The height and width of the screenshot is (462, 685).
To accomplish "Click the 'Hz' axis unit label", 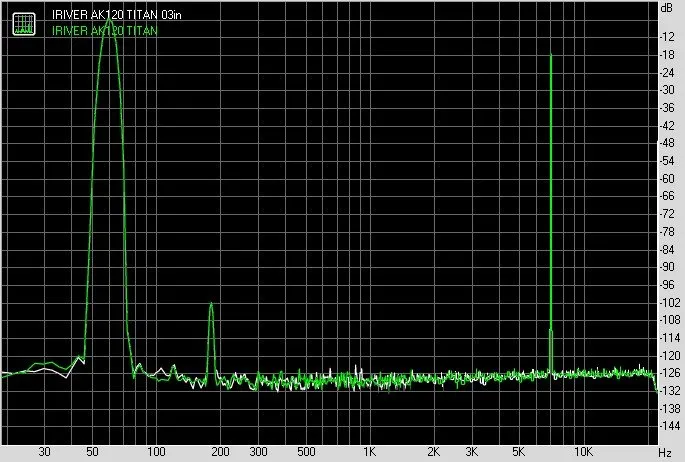I will pyautogui.click(x=665, y=453).
